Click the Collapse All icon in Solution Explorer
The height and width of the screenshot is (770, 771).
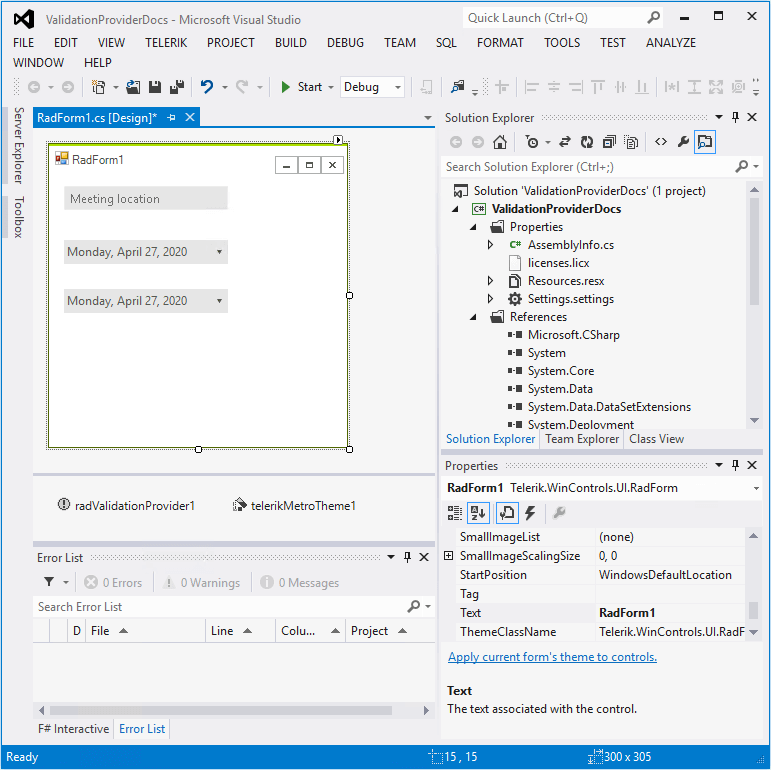click(609, 143)
